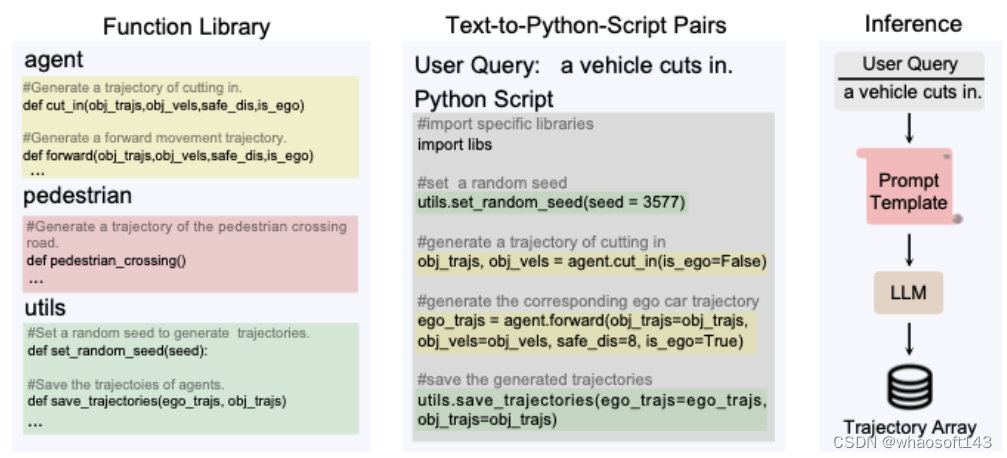Viewport: 1007px width, 458px height.
Task: Click the 'User Query' header in Inference box
Action: (x=909, y=64)
